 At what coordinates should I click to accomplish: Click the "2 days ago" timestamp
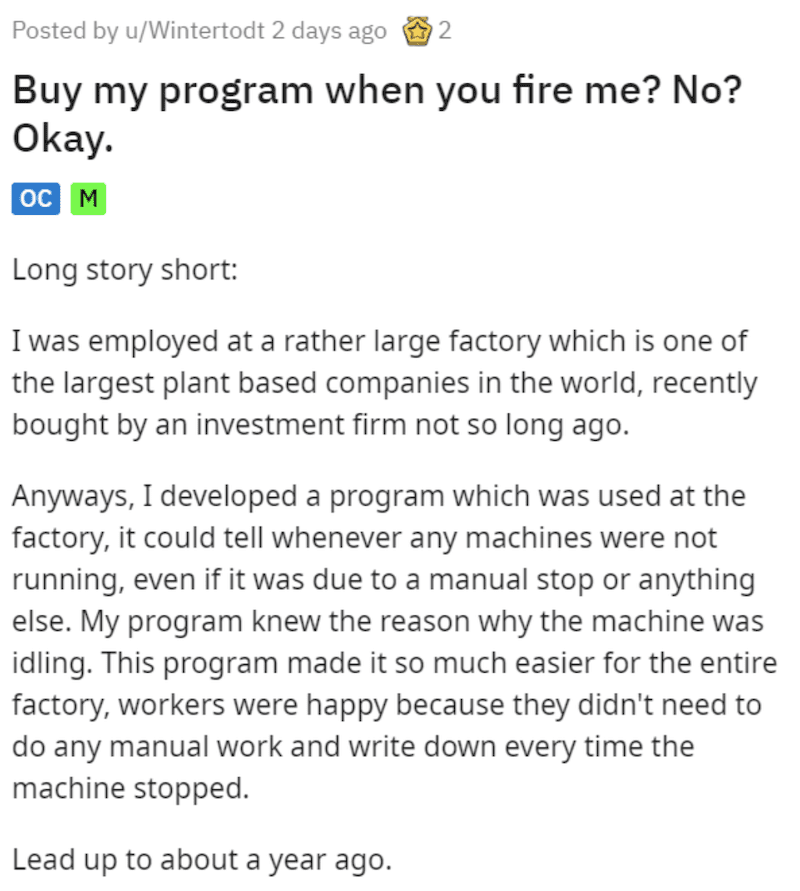point(329,31)
